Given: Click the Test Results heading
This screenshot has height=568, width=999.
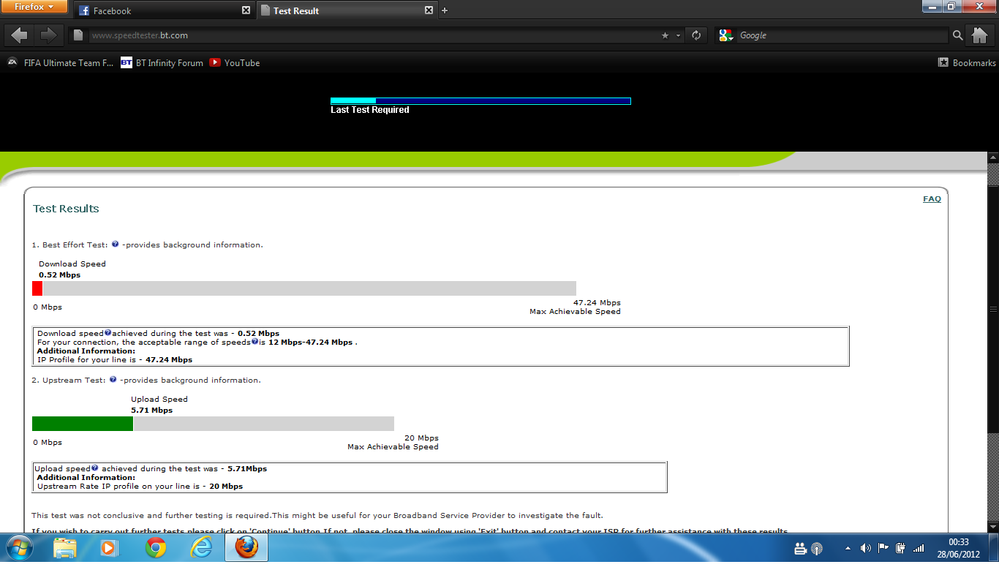Looking at the screenshot, I should pos(66,208).
